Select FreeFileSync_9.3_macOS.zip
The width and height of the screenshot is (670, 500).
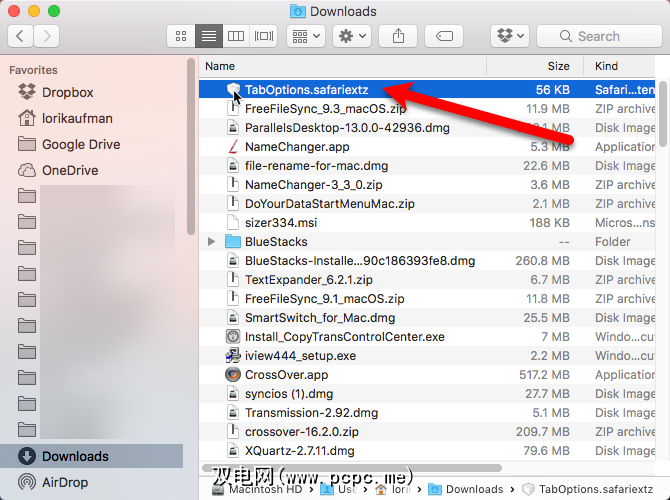427,109
